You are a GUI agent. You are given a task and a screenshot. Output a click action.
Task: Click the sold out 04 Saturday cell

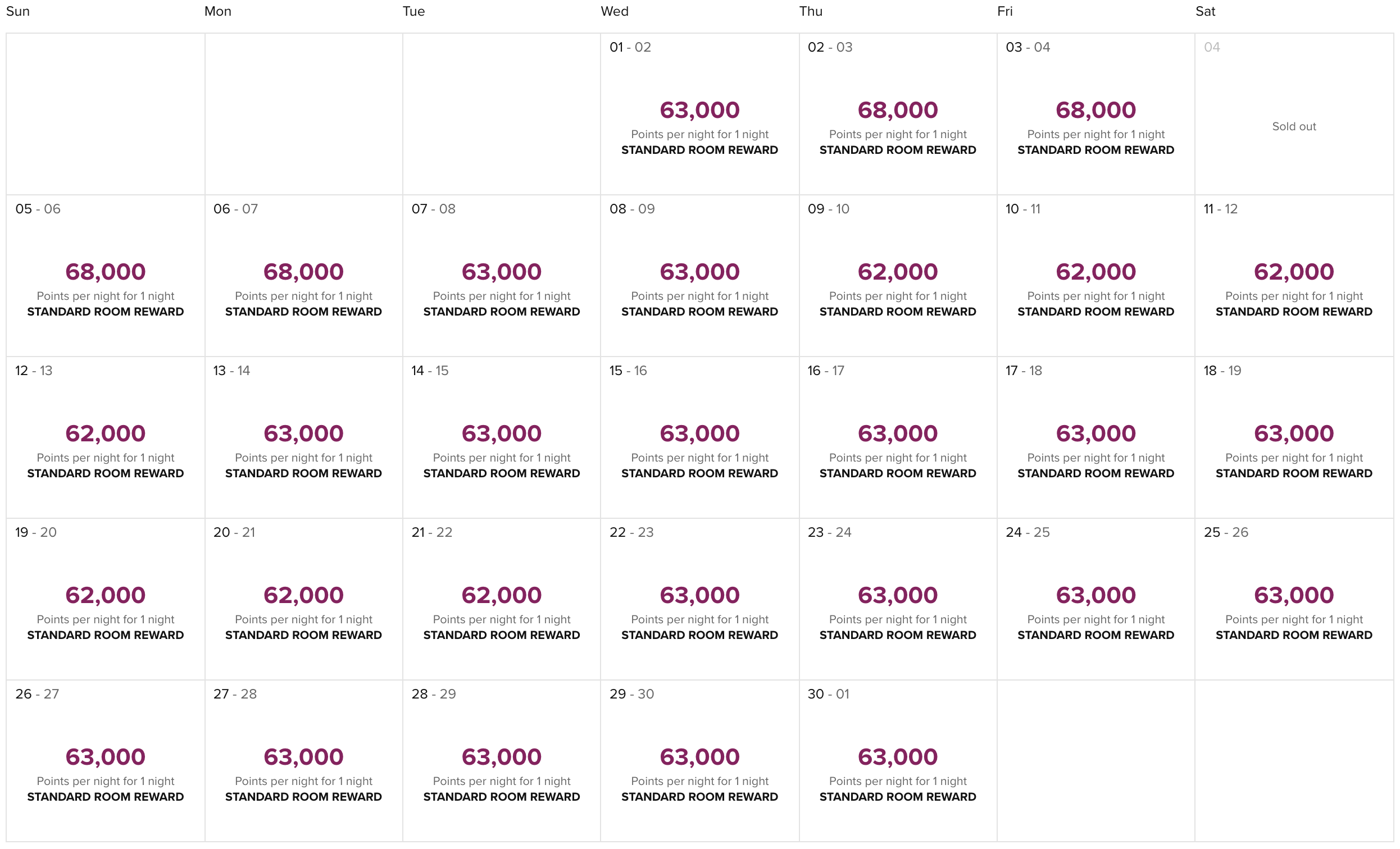[x=1294, y=113]
